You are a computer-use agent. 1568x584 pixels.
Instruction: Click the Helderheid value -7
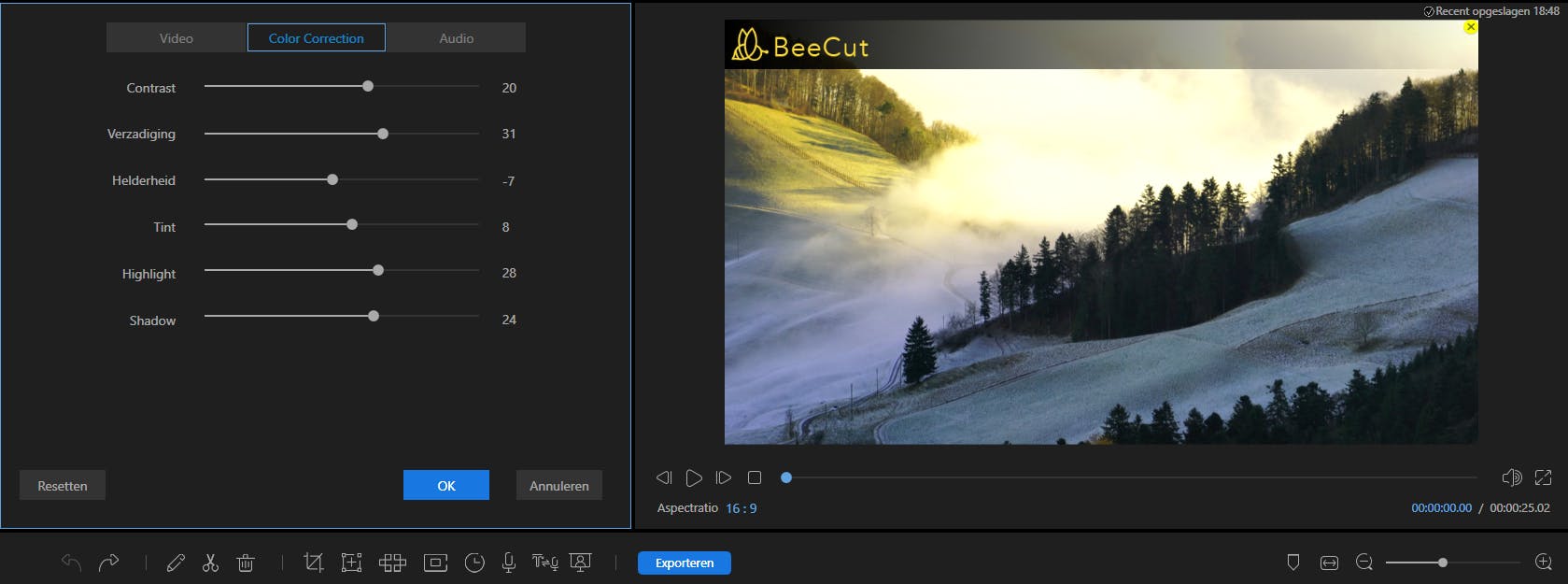[x=509, y=181]
